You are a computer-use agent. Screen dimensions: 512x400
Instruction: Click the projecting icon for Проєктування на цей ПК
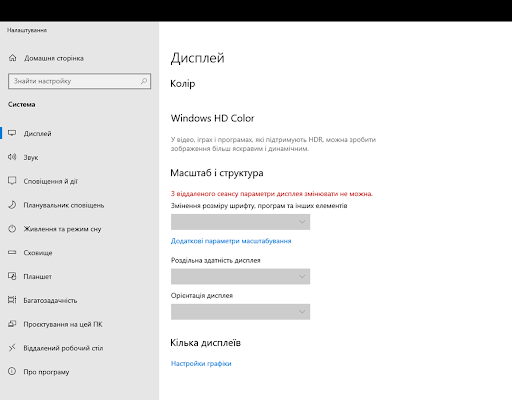tap(12, 324)
